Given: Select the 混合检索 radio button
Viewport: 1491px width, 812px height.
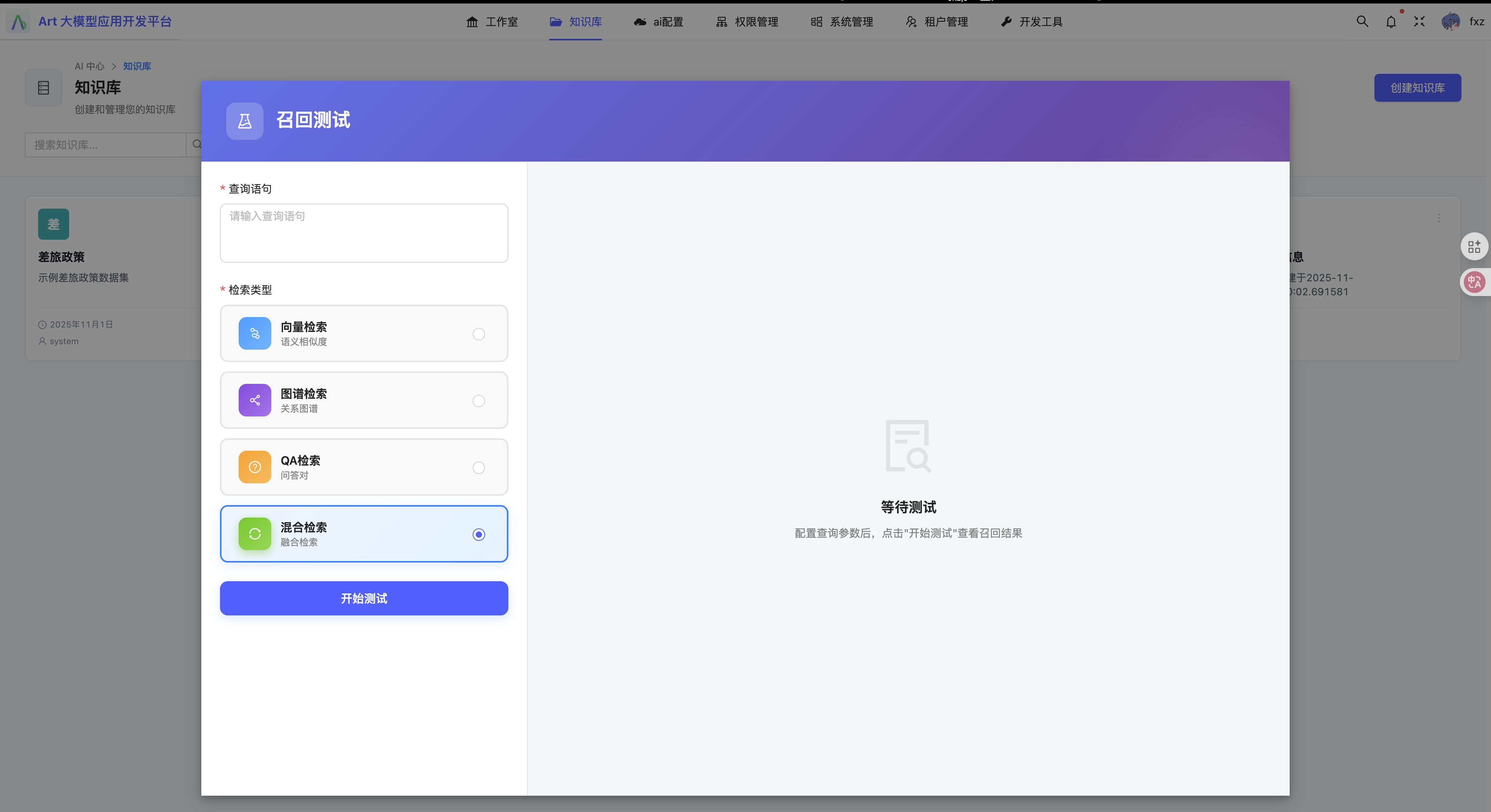Looking at the screenshot, I should pos(478,534).
